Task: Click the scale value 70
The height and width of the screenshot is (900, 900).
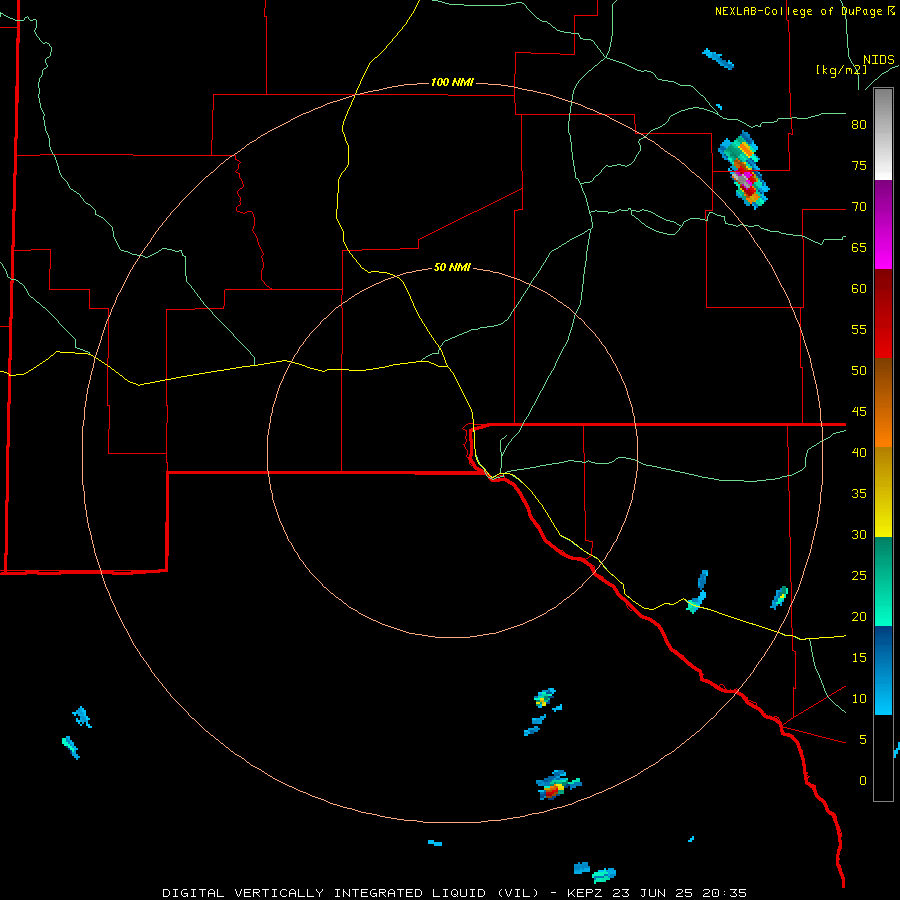Action: click(859, 207)
